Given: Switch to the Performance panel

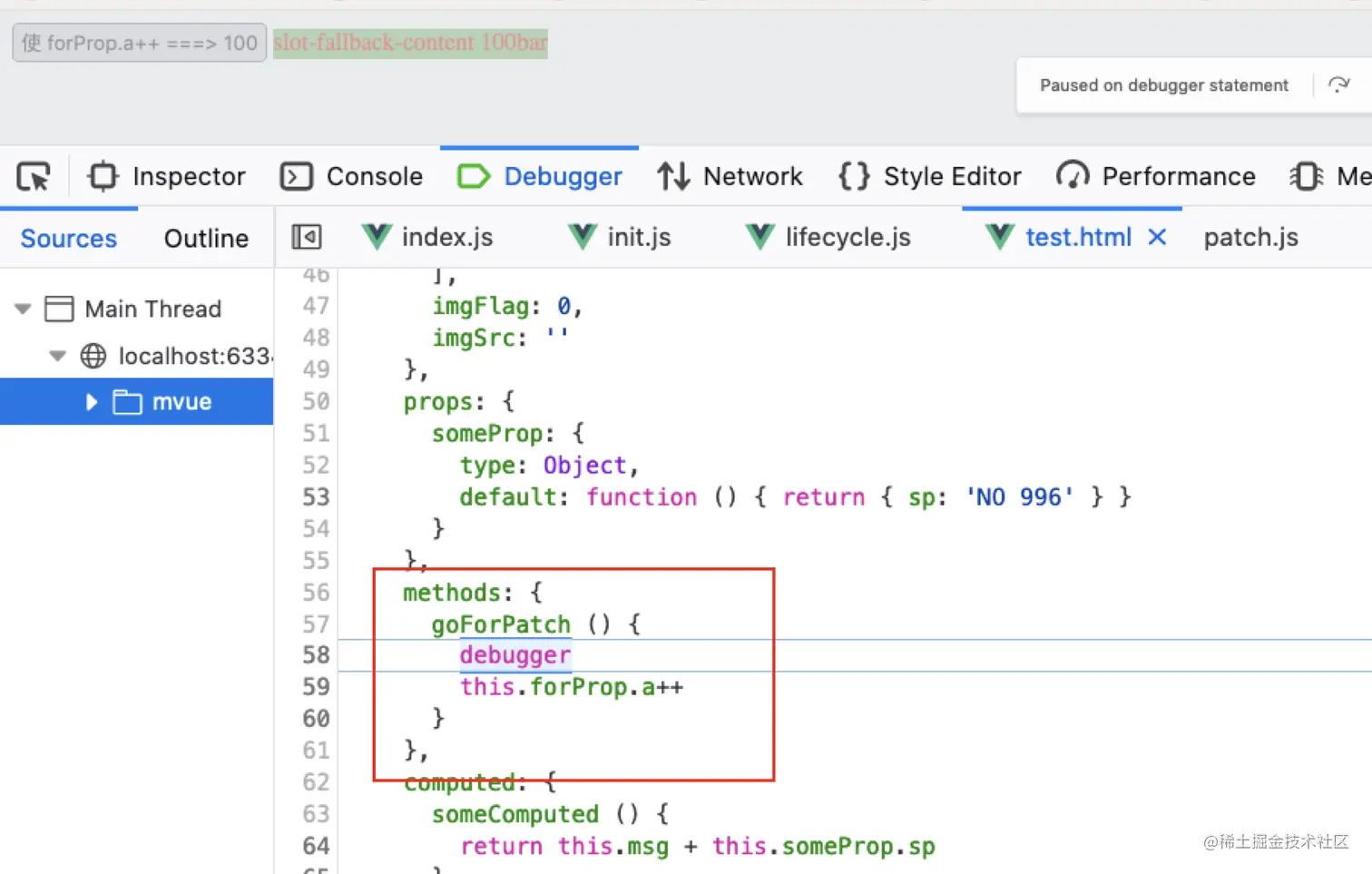Looking at the screenshot, I should coord(1156,176).
